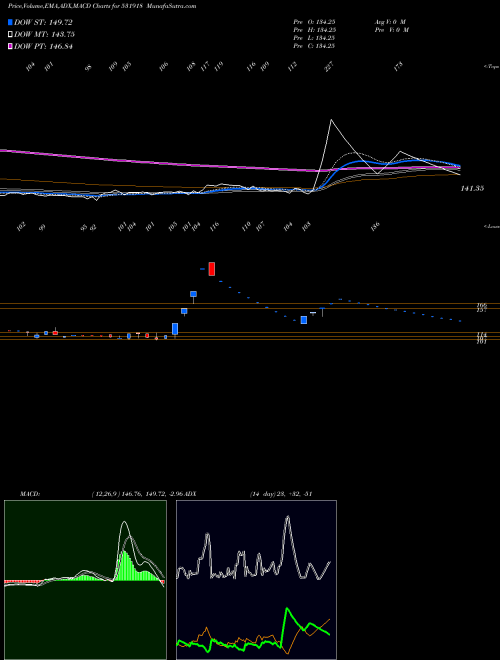Click the 141.35 price label
This screenshot has height=660, width=500.
click(472, 189)
